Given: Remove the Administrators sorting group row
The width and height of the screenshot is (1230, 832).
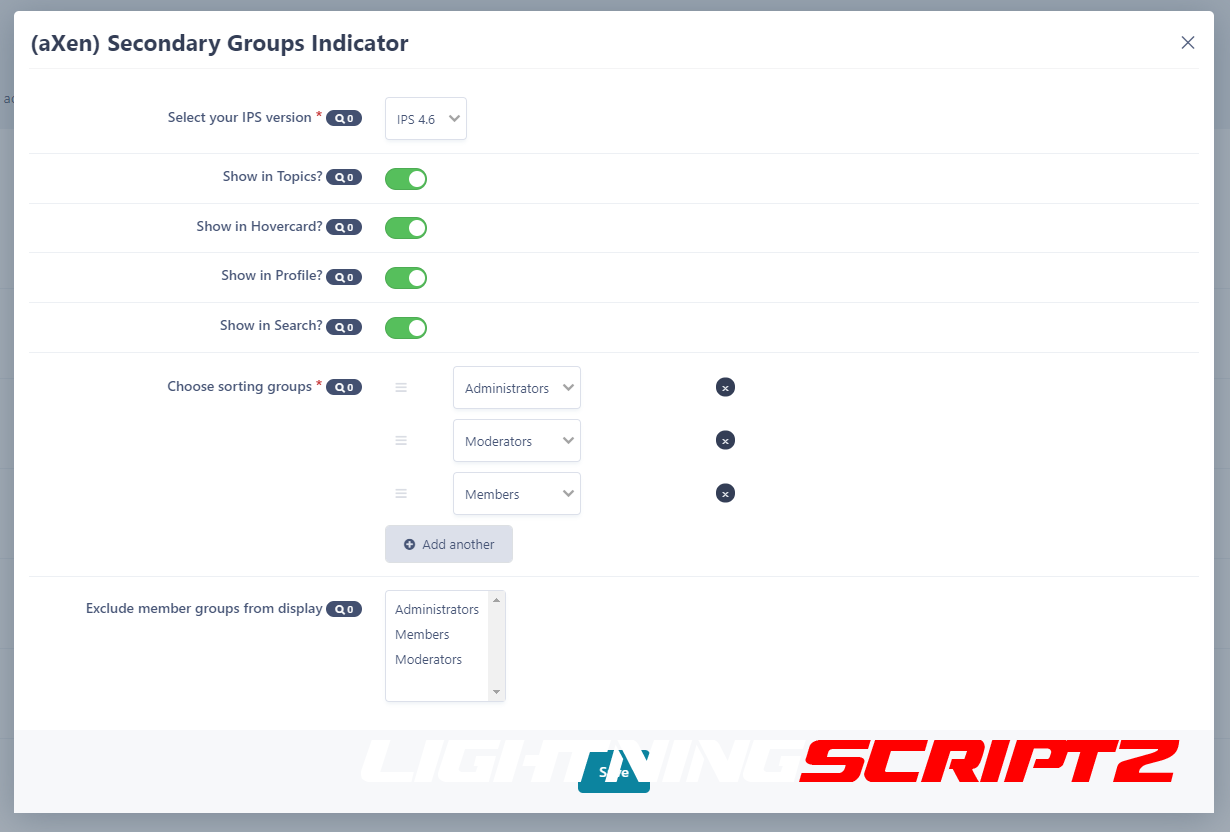Looking at the screenshot, I should [x=725, y=387].
